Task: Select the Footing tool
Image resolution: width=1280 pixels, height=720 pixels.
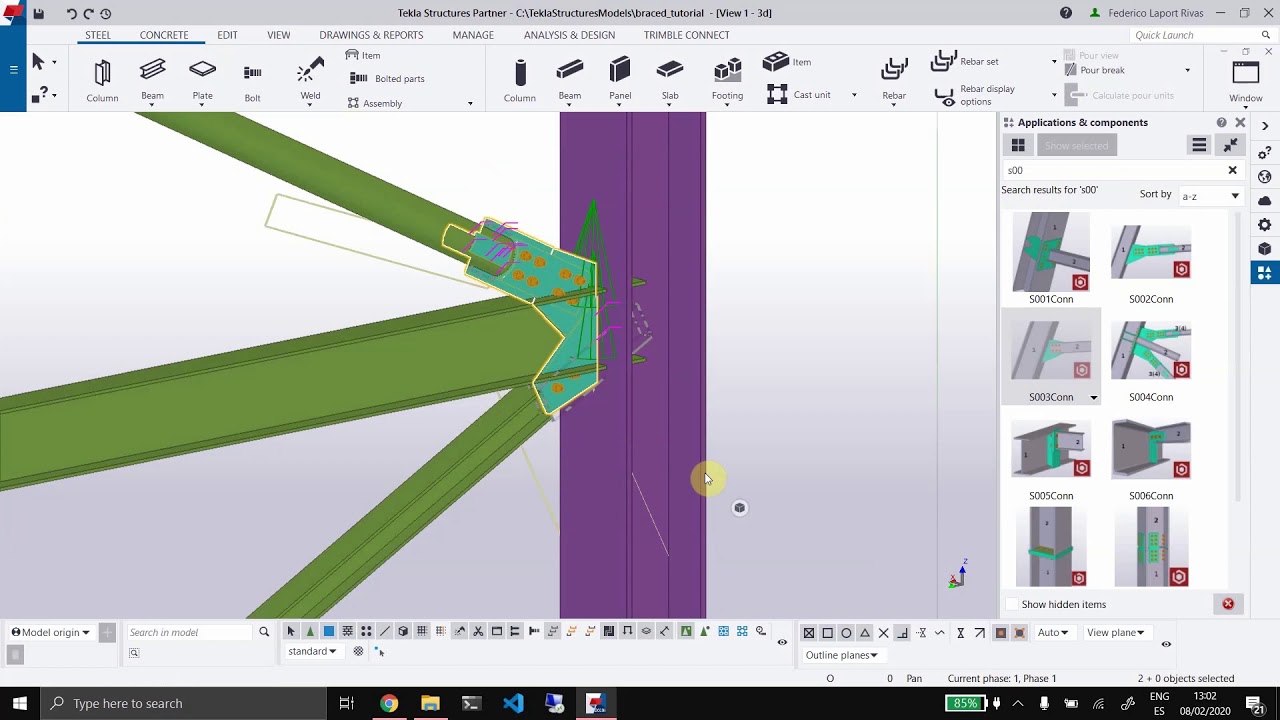Action: click(x=727, y=80)
